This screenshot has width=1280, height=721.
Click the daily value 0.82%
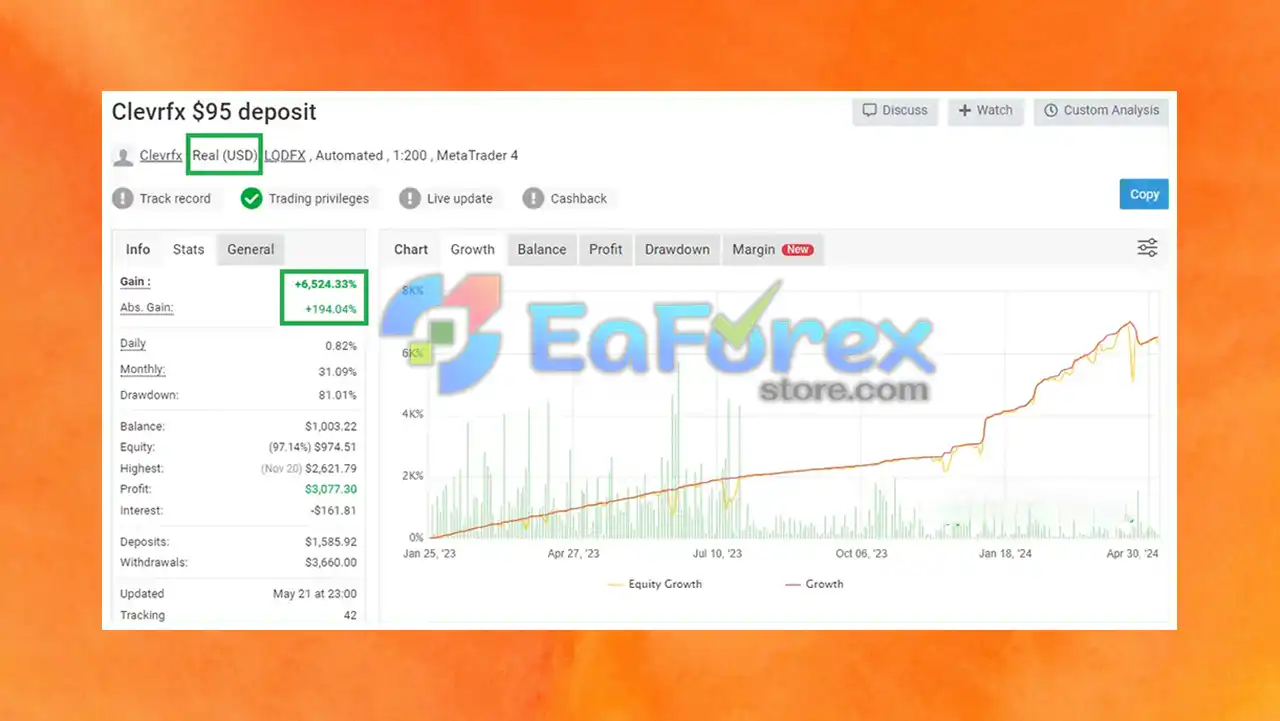pyautogui.click(x=341, y=346)
